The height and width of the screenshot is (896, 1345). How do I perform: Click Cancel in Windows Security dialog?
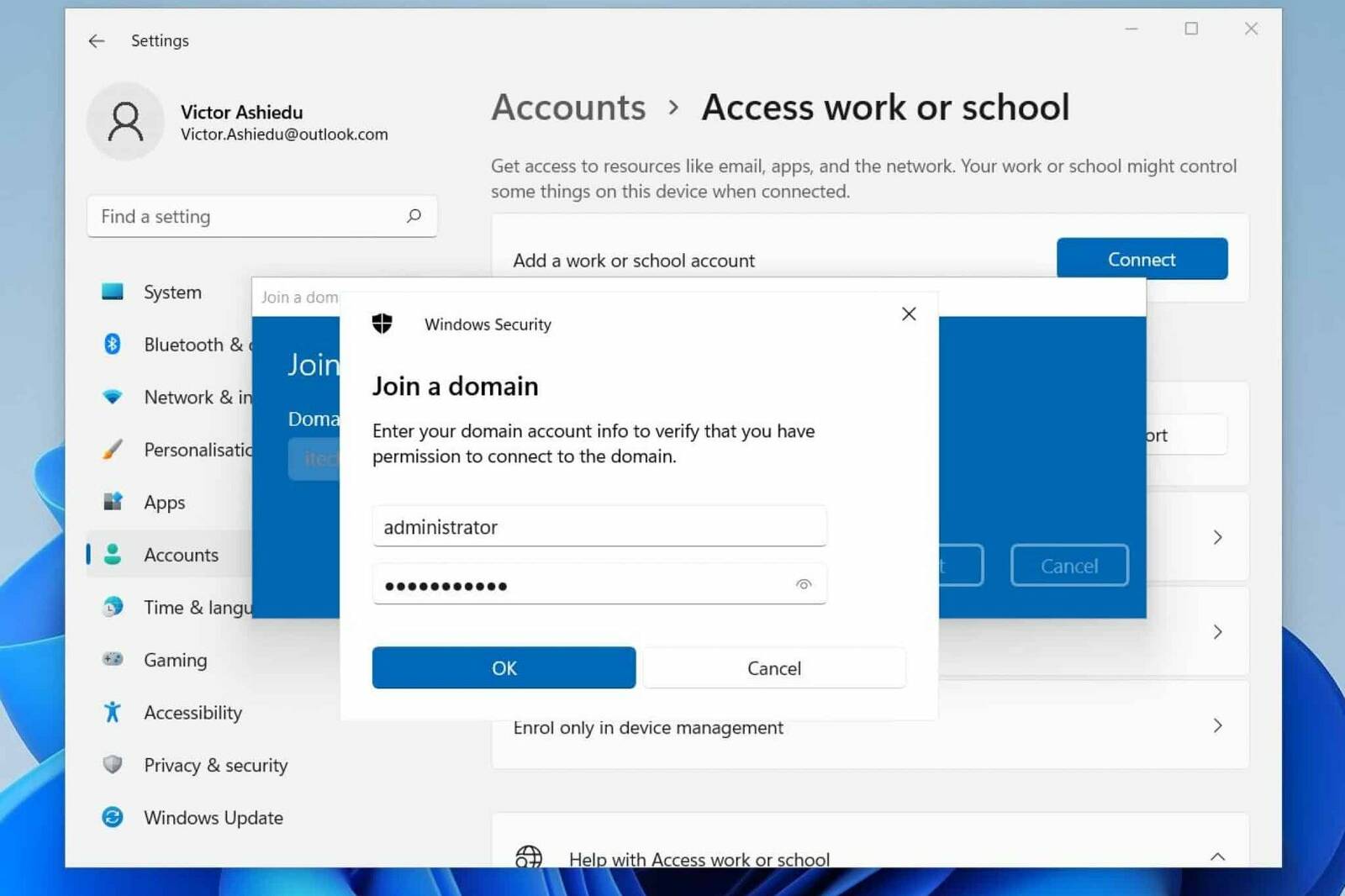(774, 667)
